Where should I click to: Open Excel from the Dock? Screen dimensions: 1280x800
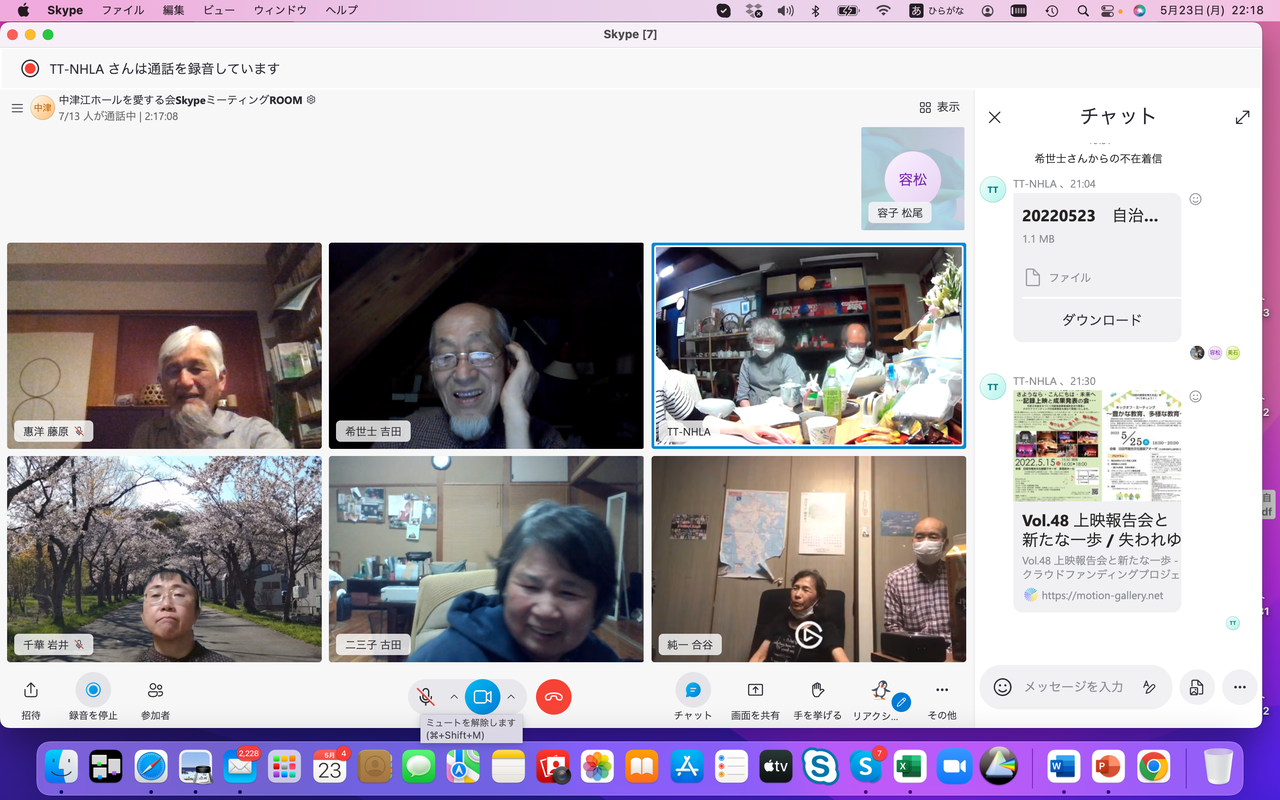pos(909,767)
